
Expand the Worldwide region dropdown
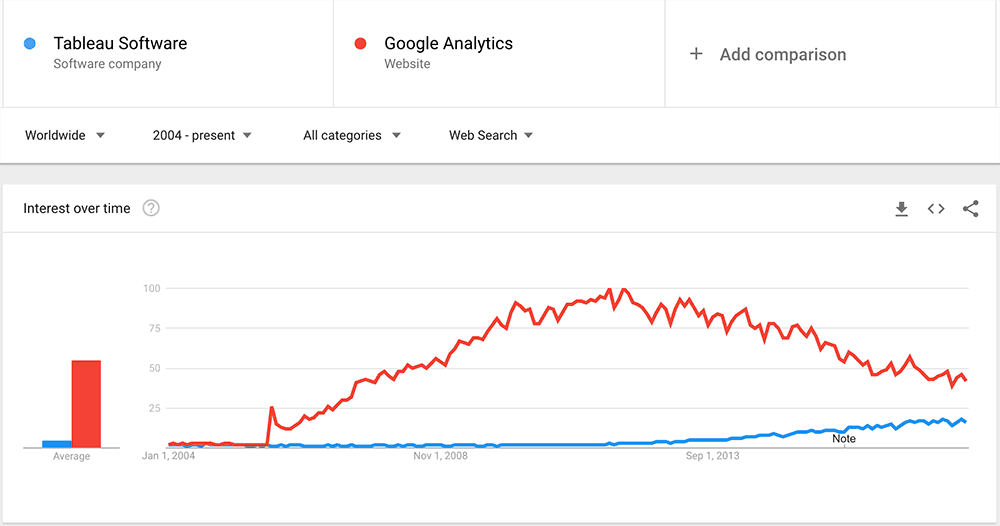click(x=64, y=135)
